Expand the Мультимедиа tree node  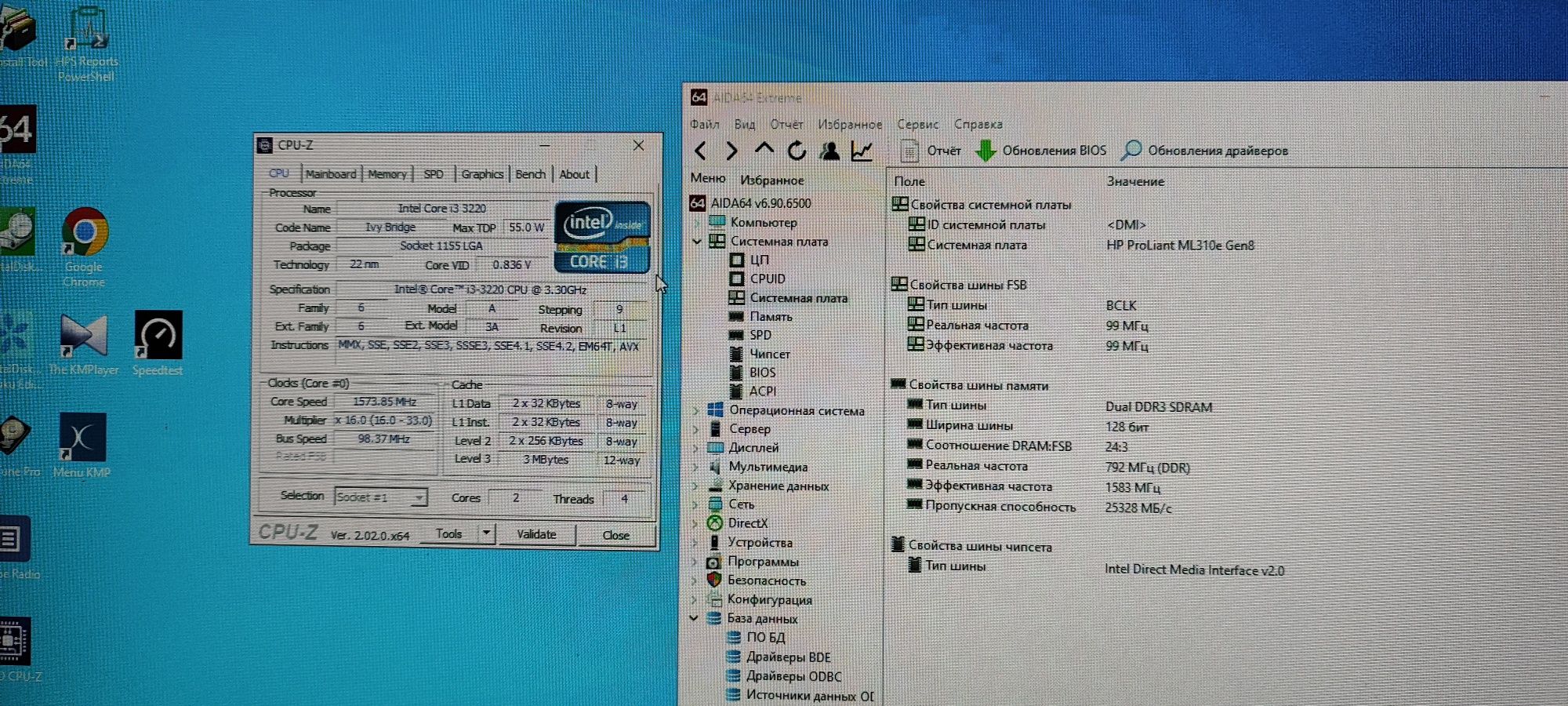(x=695, y=467)
